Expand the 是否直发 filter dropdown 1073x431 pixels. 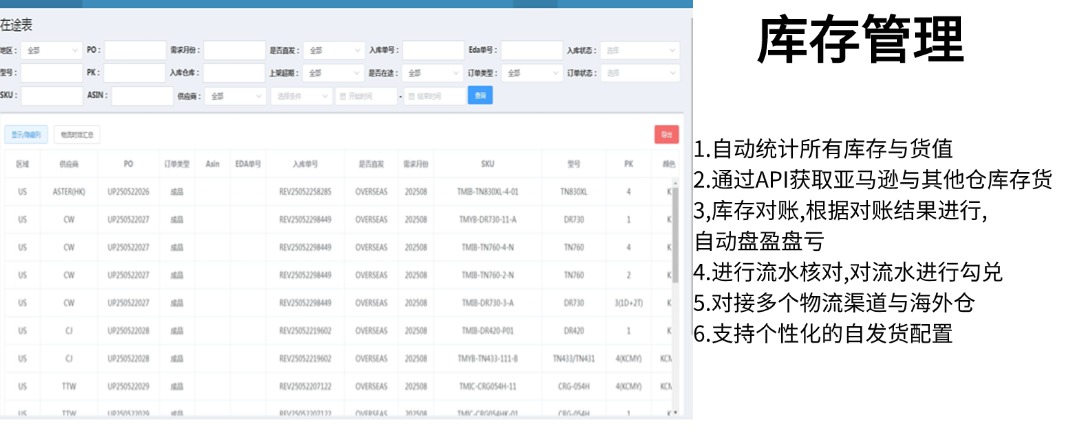click(x=333, y=49)
